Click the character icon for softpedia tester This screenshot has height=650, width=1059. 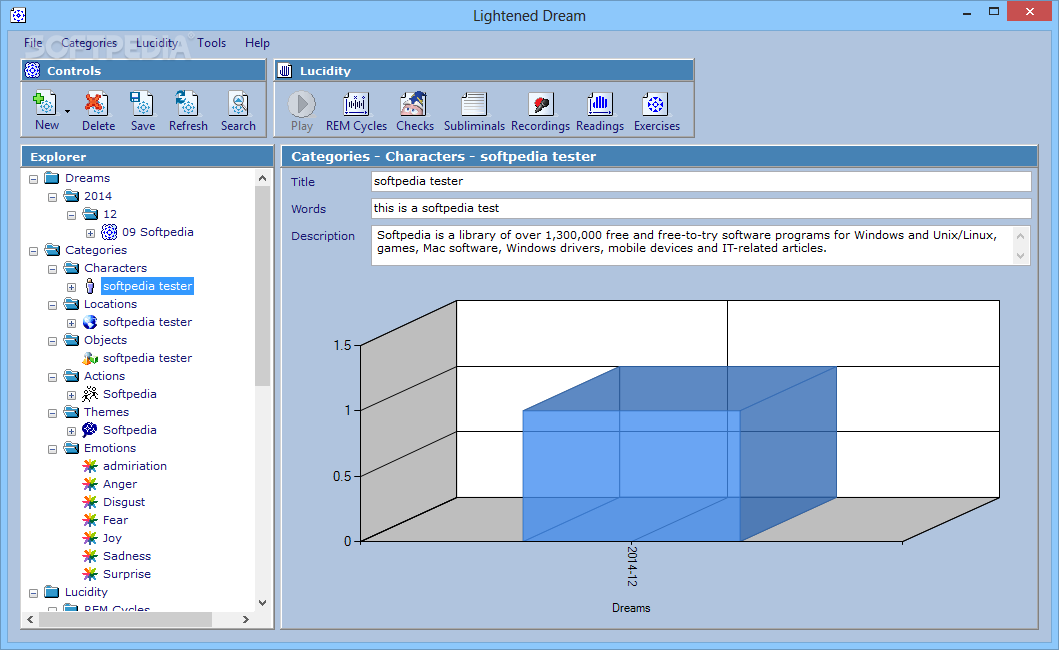click(90, 286)
